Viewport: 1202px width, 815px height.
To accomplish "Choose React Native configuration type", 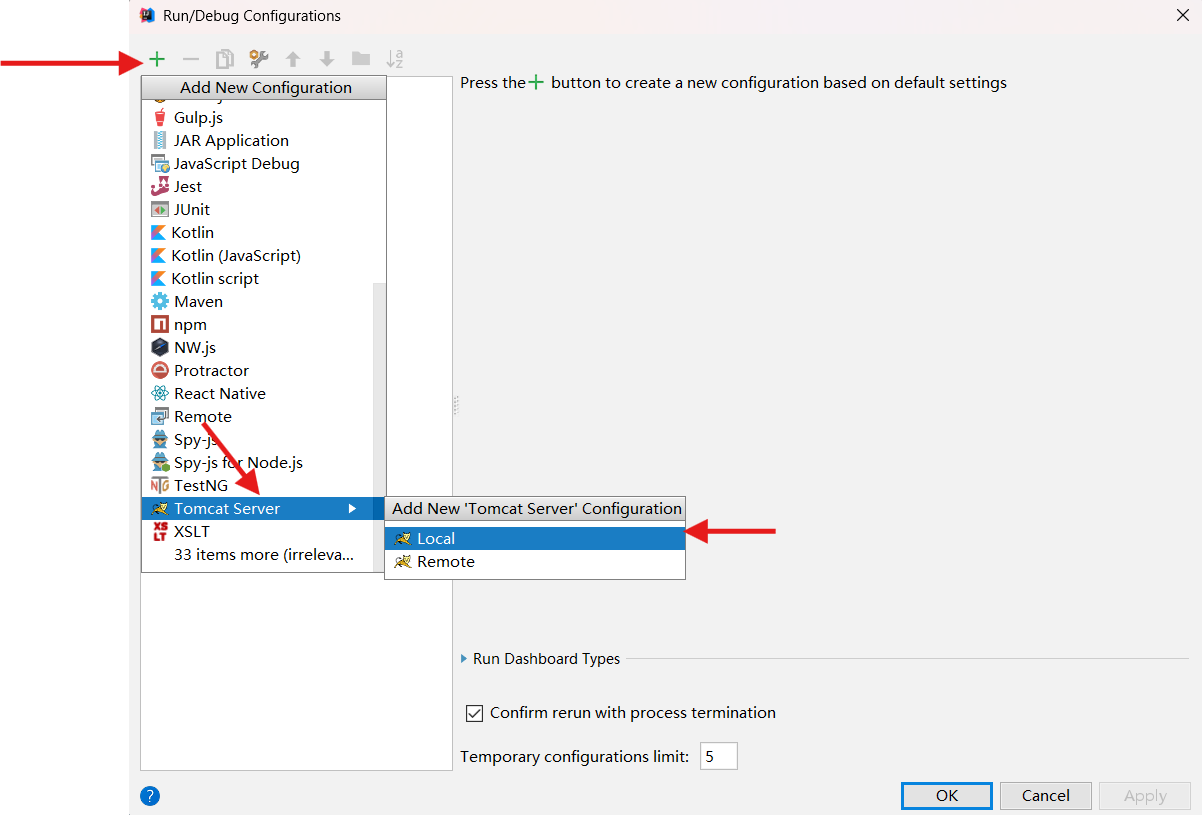I will click(x=258, y=393).
